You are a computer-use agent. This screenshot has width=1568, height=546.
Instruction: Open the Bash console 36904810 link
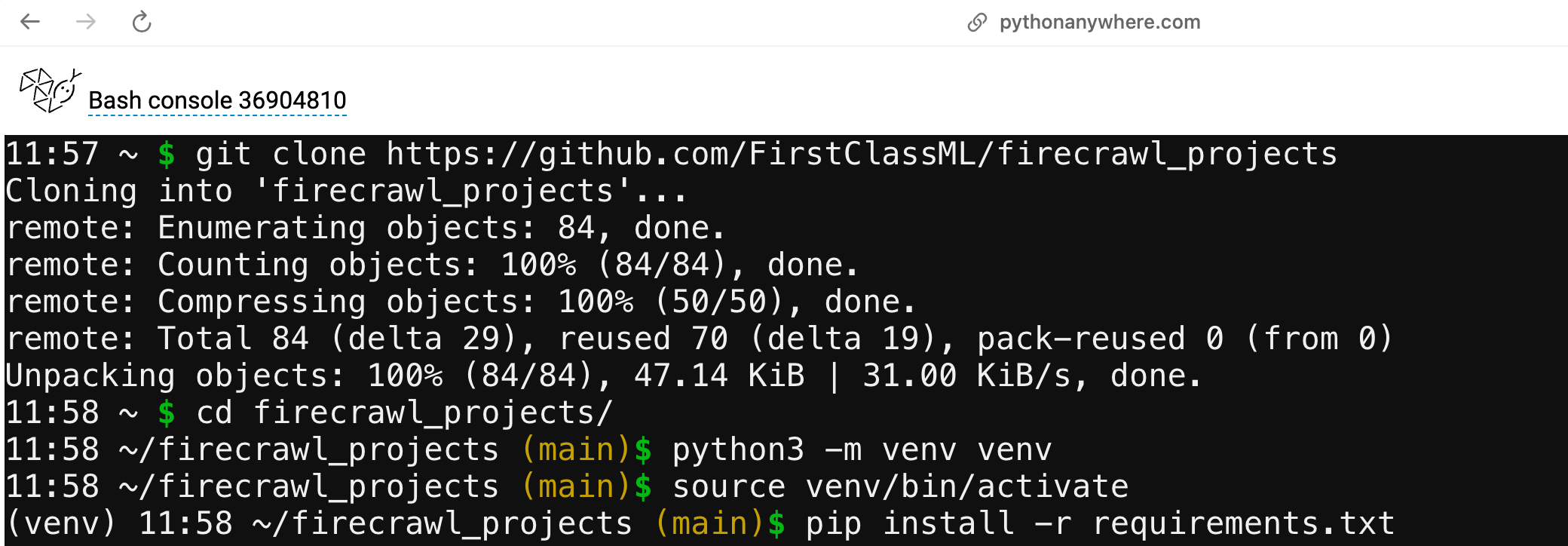click(217, 100)
